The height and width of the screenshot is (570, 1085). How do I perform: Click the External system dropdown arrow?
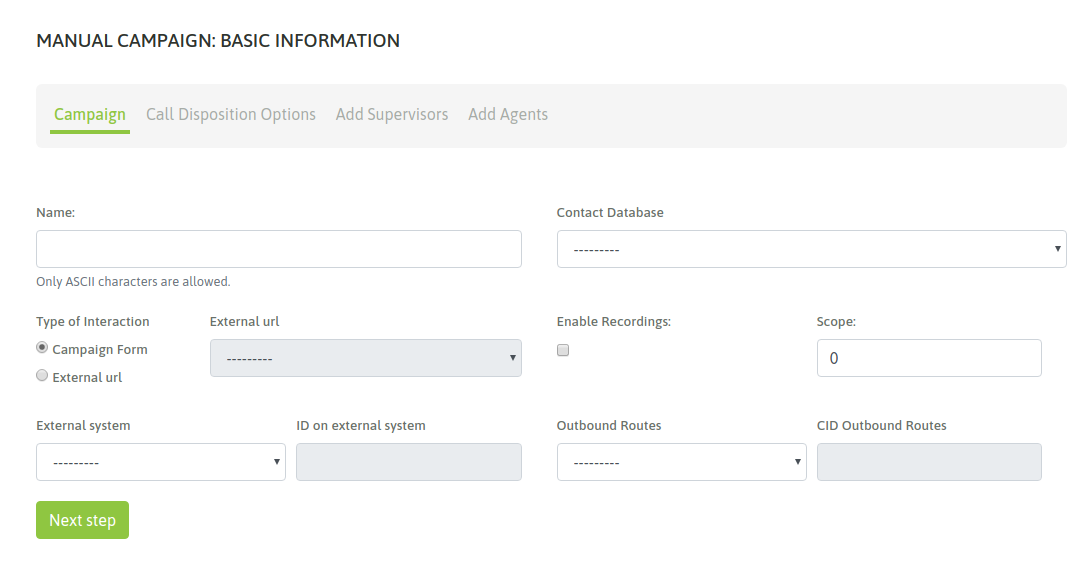[x=276, y=462]
